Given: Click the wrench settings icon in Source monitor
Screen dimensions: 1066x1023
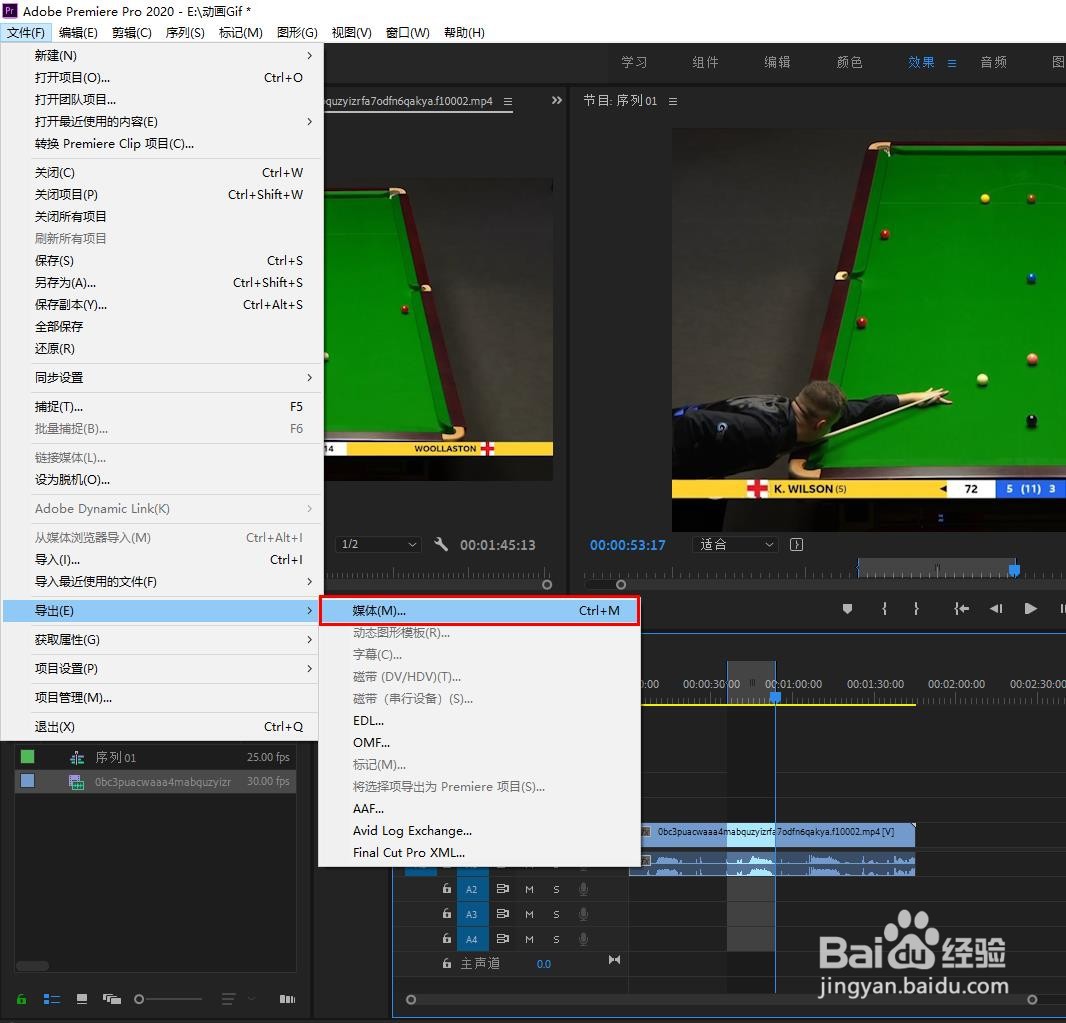Looking at the screenshot, I should point(441,544).
